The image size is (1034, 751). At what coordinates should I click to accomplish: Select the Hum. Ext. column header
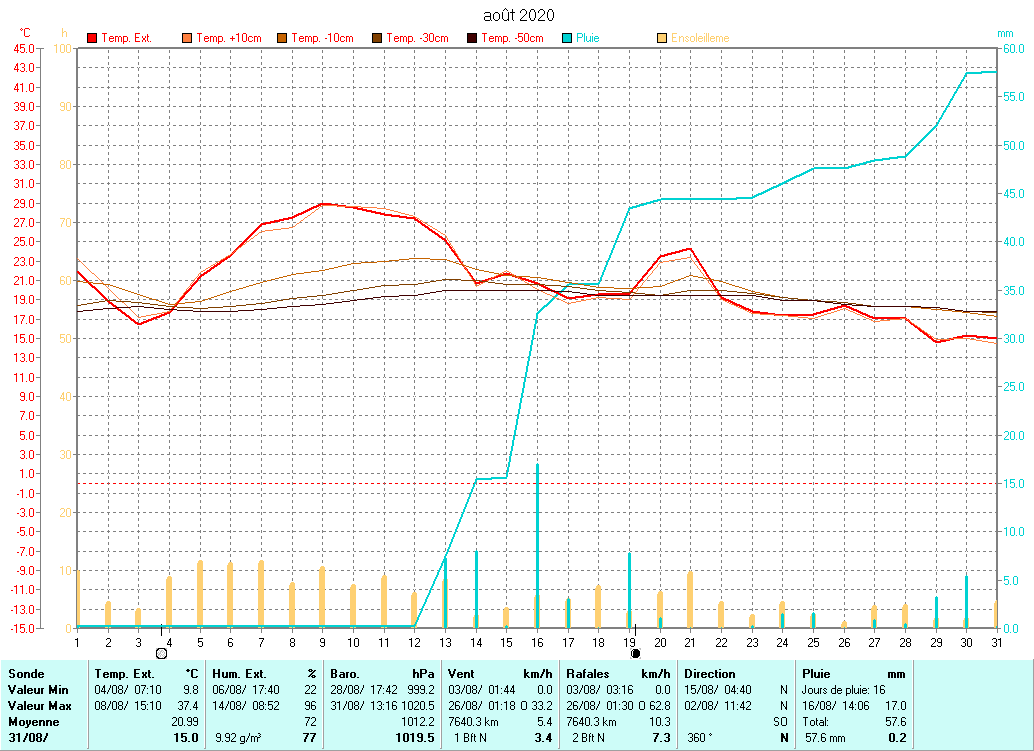[240, 674]
